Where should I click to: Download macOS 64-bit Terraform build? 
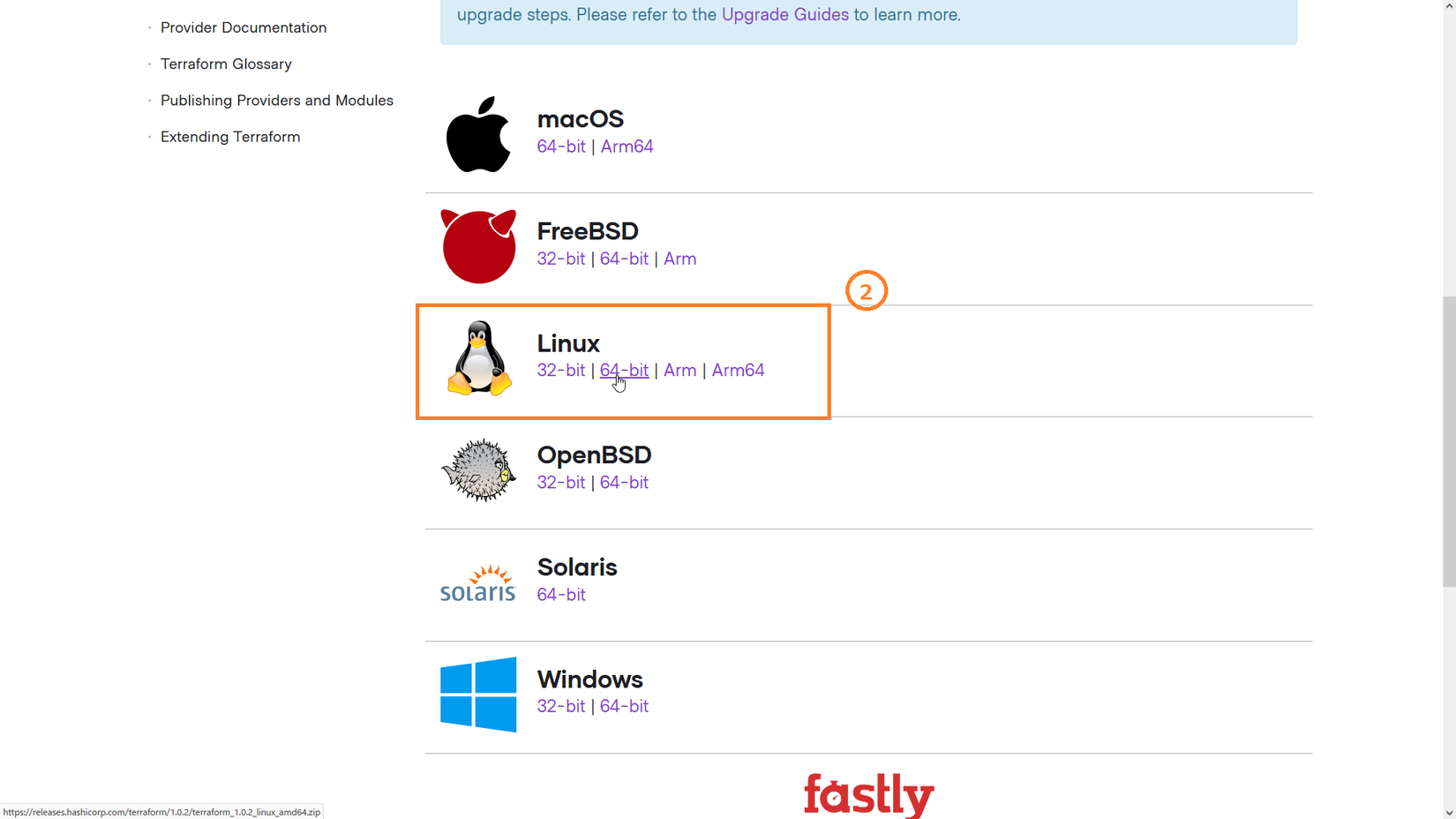tap(561, 147)
